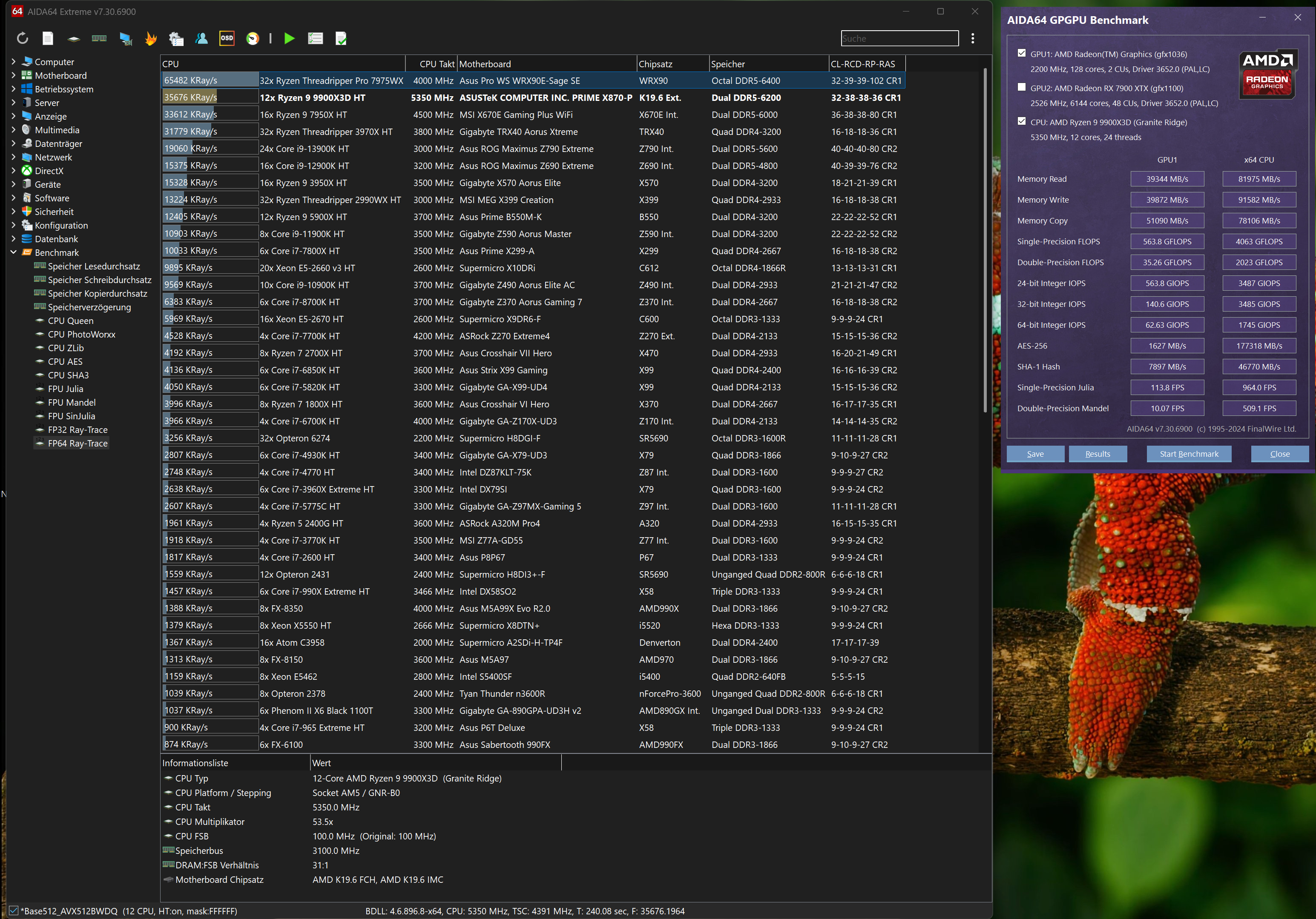This screenshot has height=919, width=1316.
Task: Select the FPU Mandel benchmark
Action: click(72, 403)
